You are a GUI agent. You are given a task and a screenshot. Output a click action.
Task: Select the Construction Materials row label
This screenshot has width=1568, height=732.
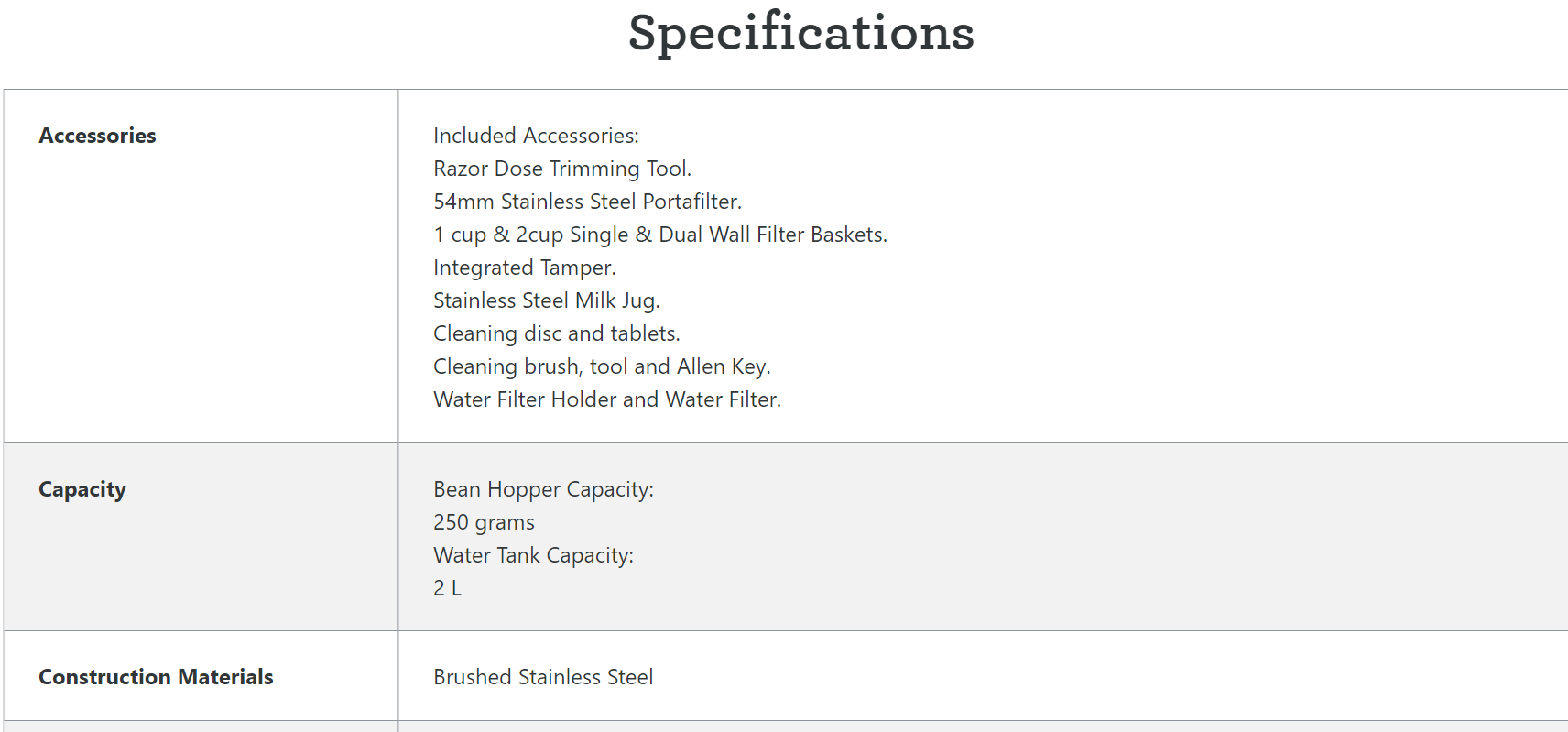(156, 677)
